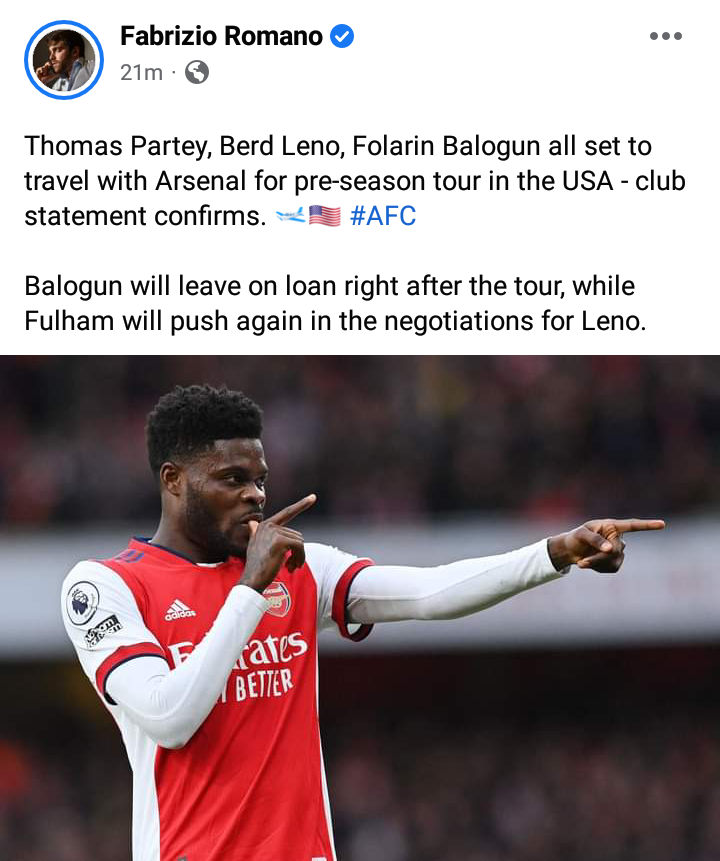Viewport: 720px width, 861px height.
Task: Click the Premier League sleeve badge
Action: 83,603
